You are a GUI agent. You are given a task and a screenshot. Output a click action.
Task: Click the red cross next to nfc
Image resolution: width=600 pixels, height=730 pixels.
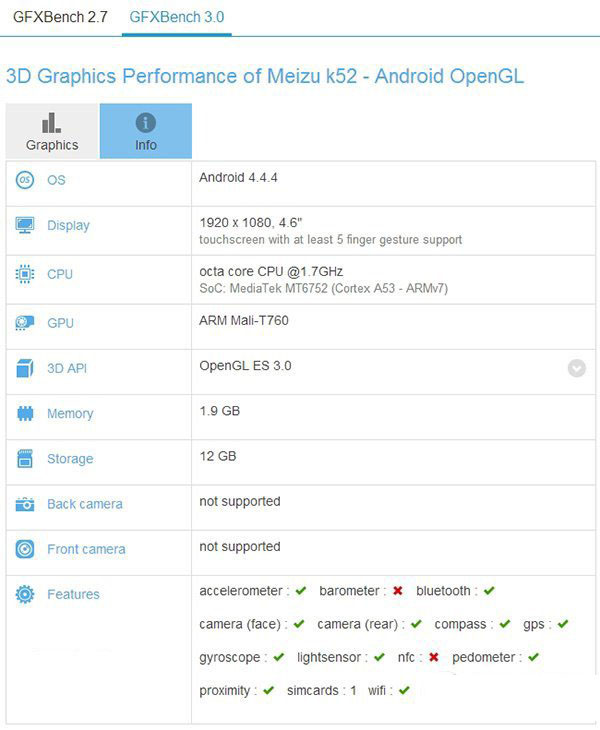pyautogui.click(x=434, y=657)
